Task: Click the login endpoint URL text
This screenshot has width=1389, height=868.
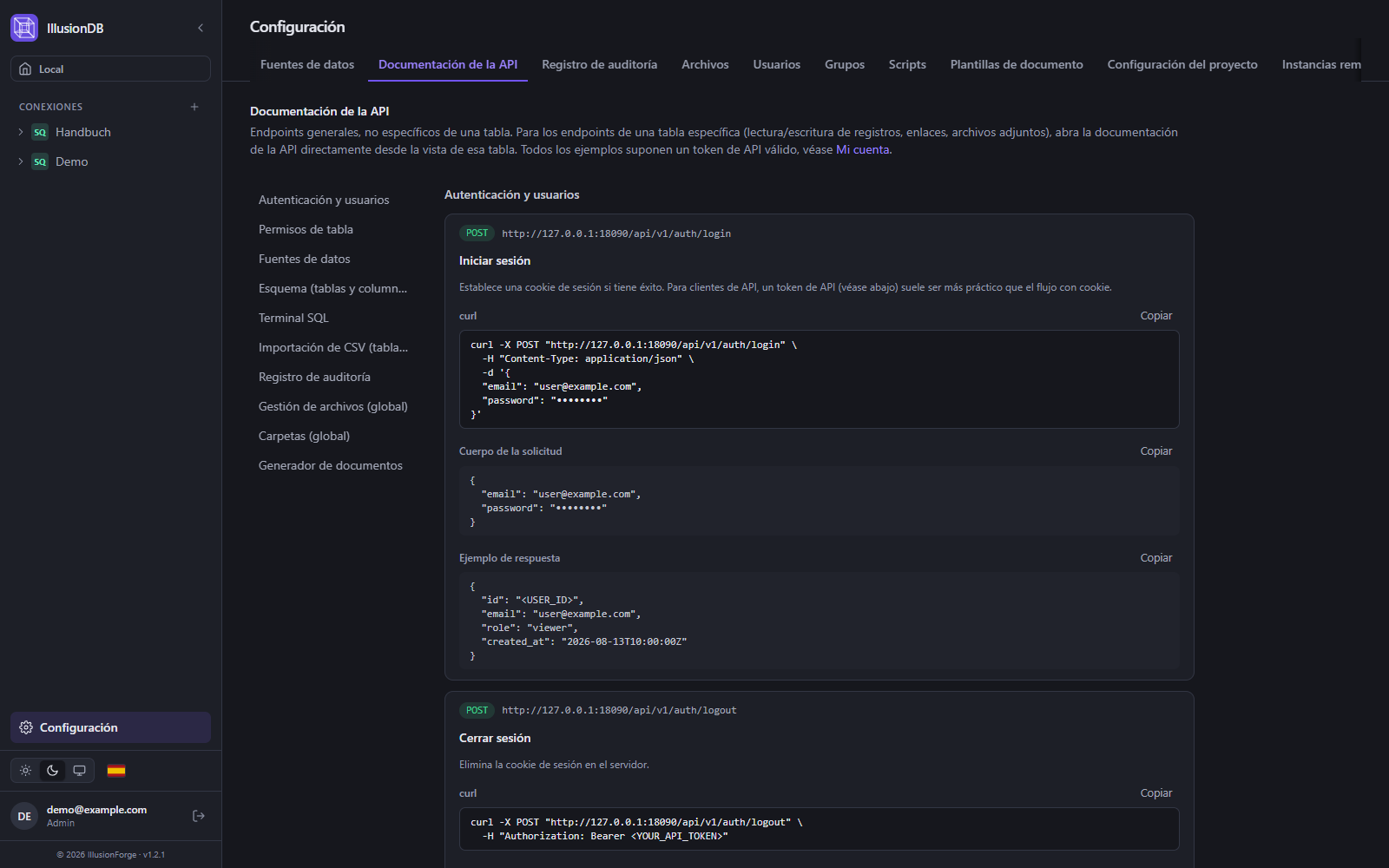Action: pyautogui.click(x=616, y=233)
